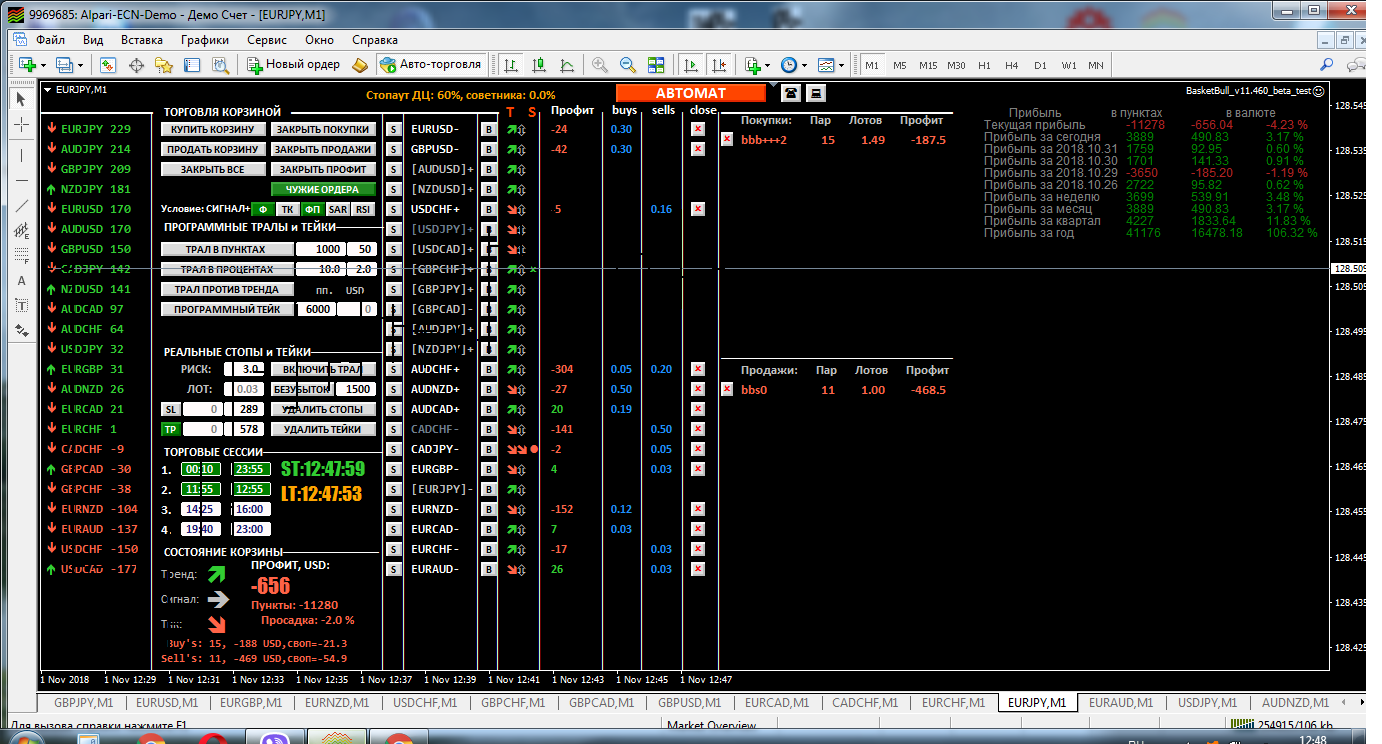Open the Periodicity clock dropdown

tap(804, 65)
